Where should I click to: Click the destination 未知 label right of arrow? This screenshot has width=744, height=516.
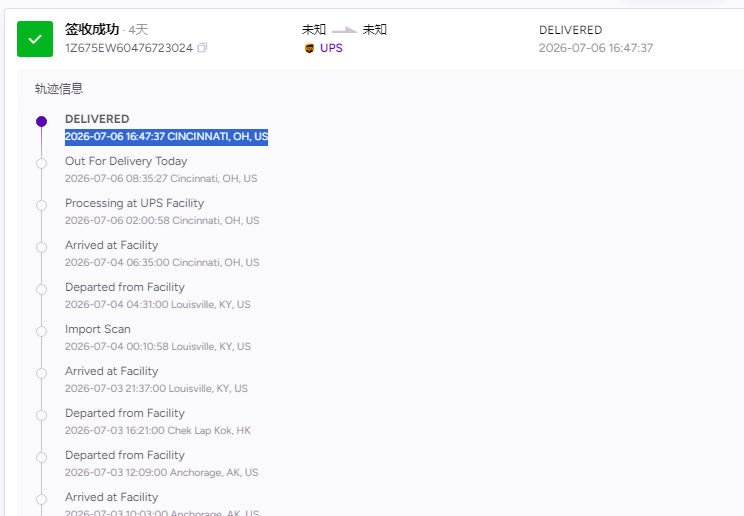click(x=374, y=30)
